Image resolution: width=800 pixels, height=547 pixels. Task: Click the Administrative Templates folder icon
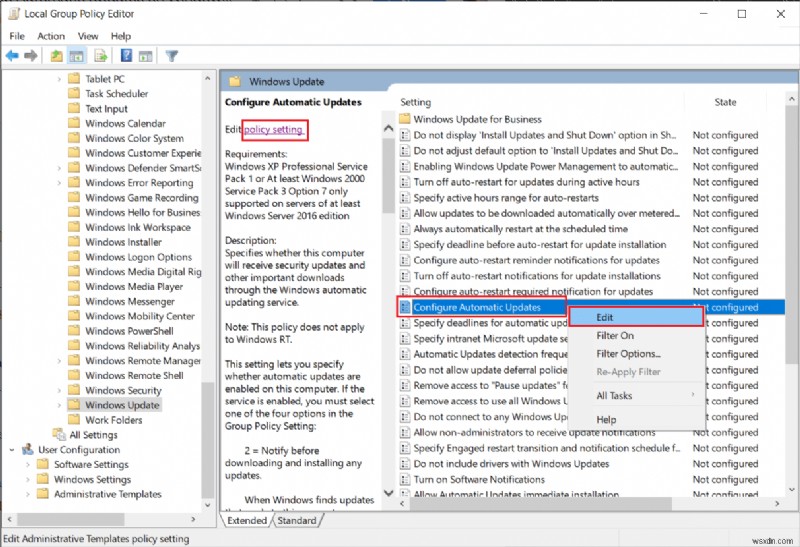click(x=43, y=493)
